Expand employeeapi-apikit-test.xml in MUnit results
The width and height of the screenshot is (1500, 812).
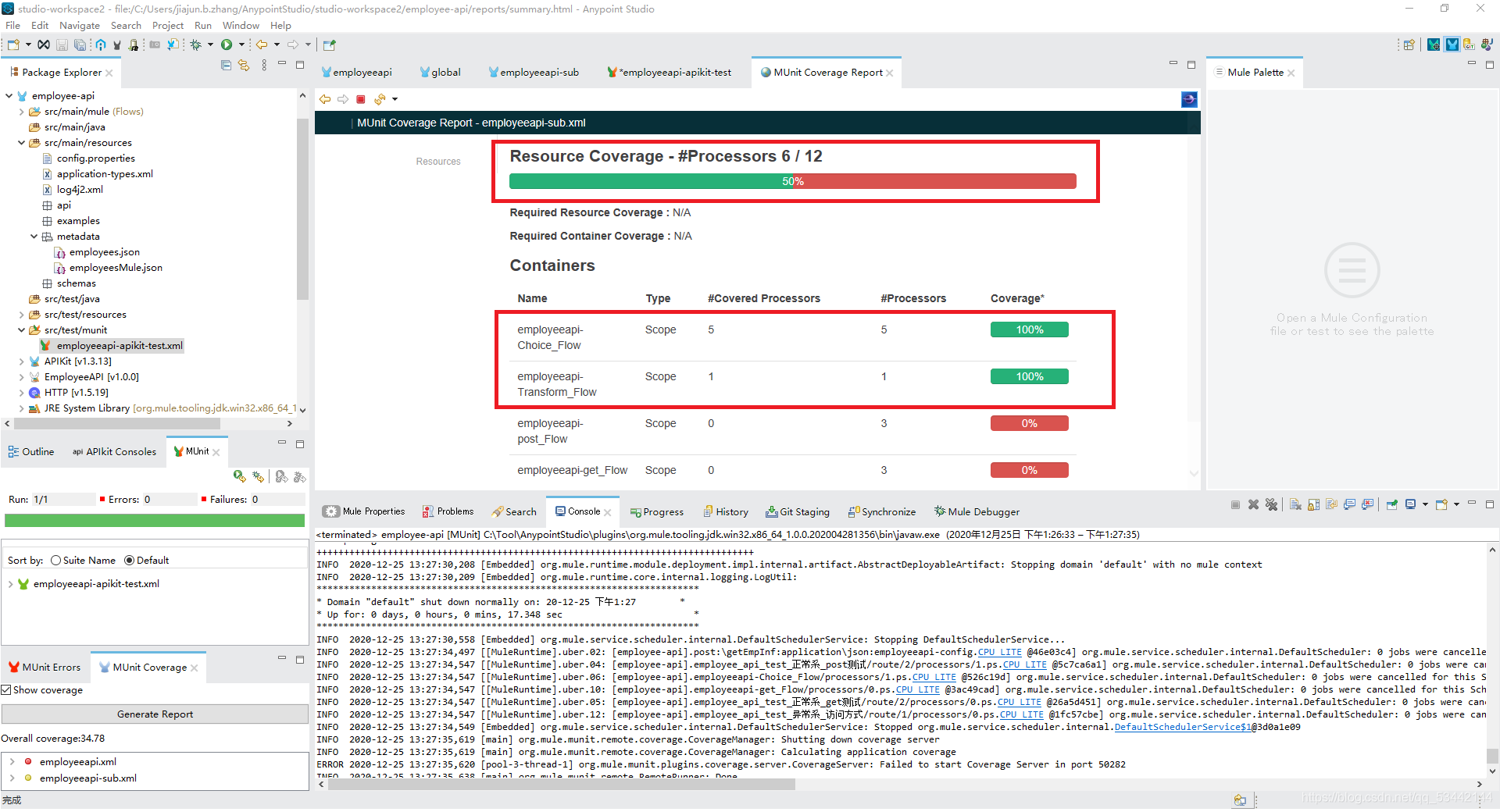pyautogui.click(x=10, y=584)
